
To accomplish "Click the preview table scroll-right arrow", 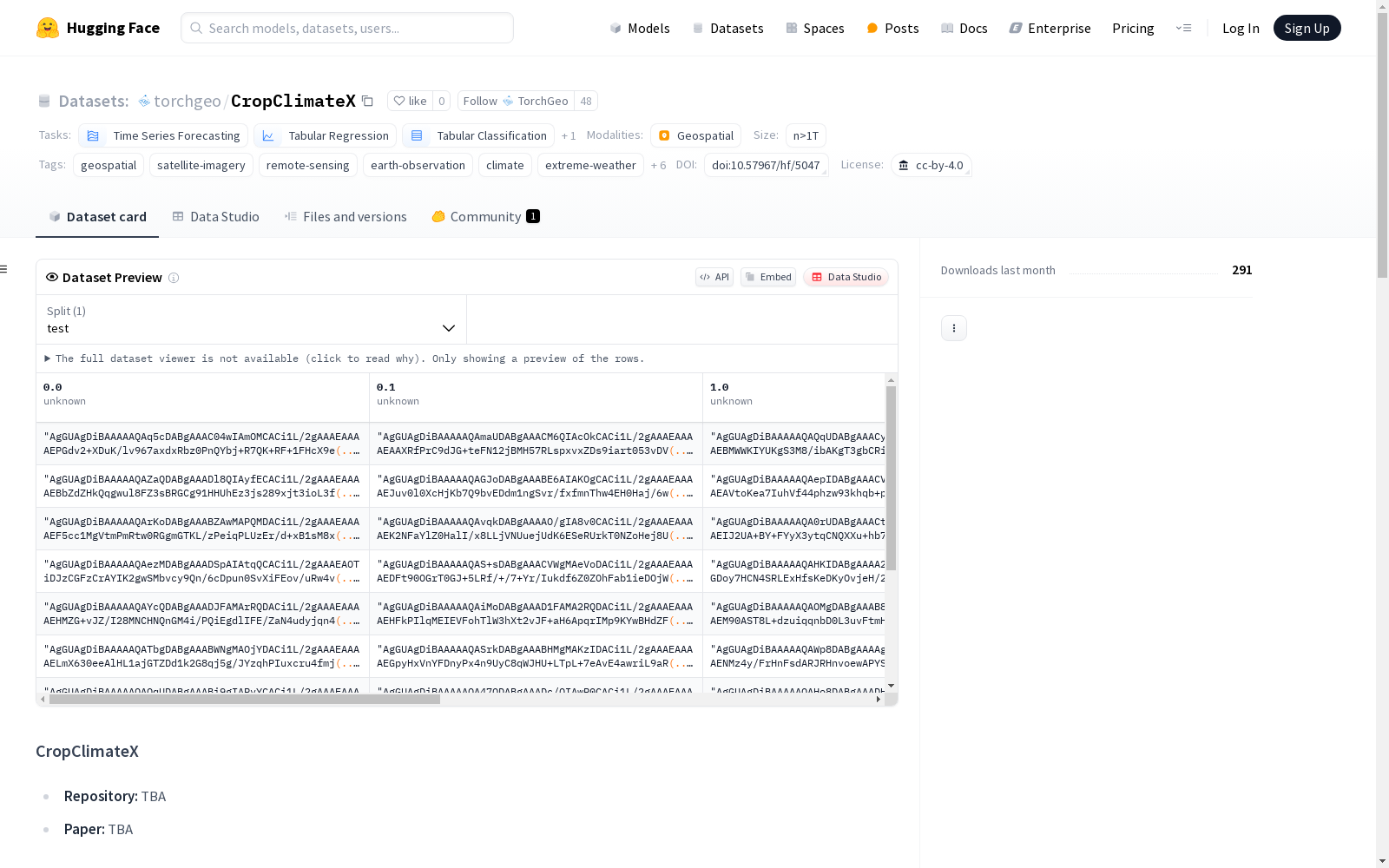I will click(879, 699).
